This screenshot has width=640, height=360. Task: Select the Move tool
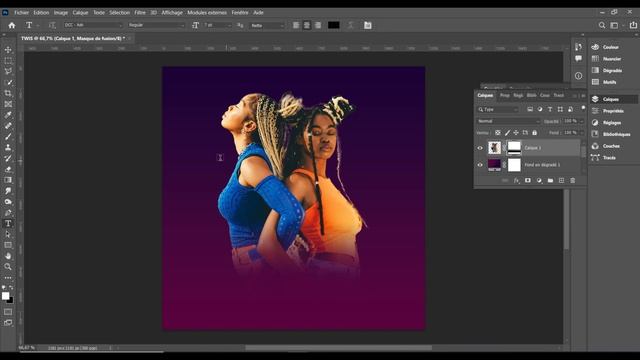[8, 50]
